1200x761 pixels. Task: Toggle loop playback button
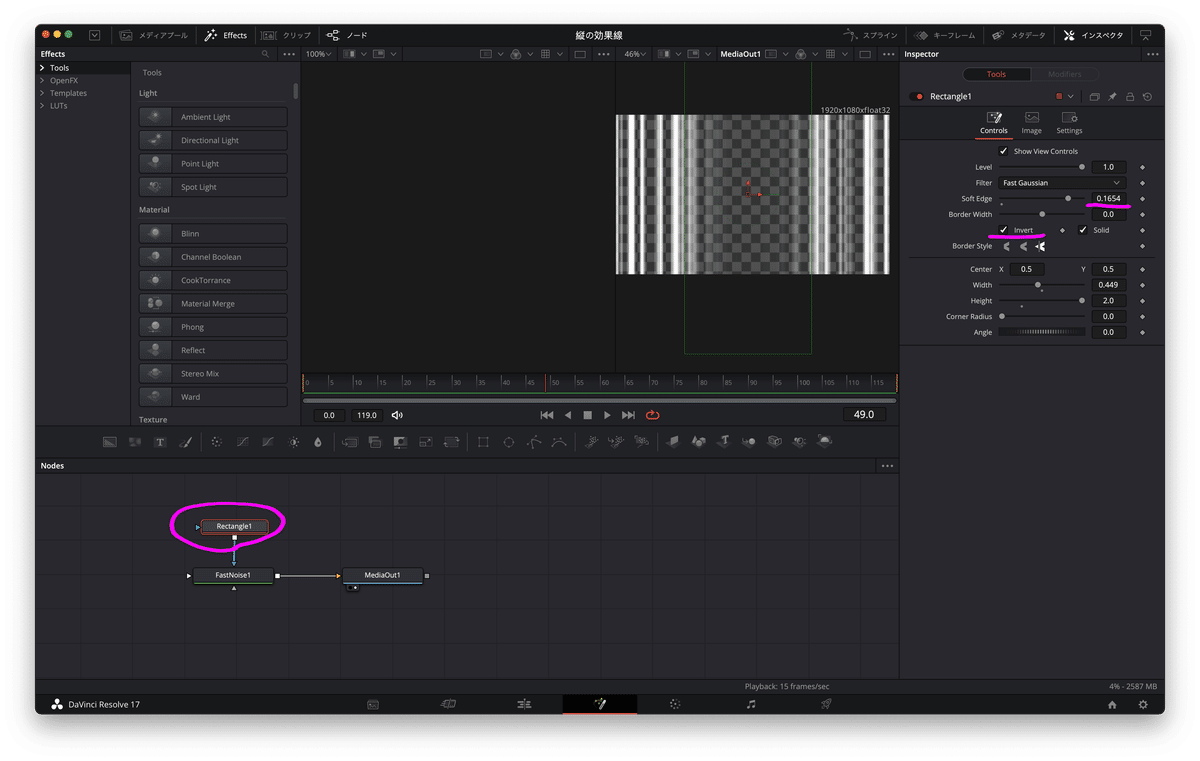[x=653, y=415]
